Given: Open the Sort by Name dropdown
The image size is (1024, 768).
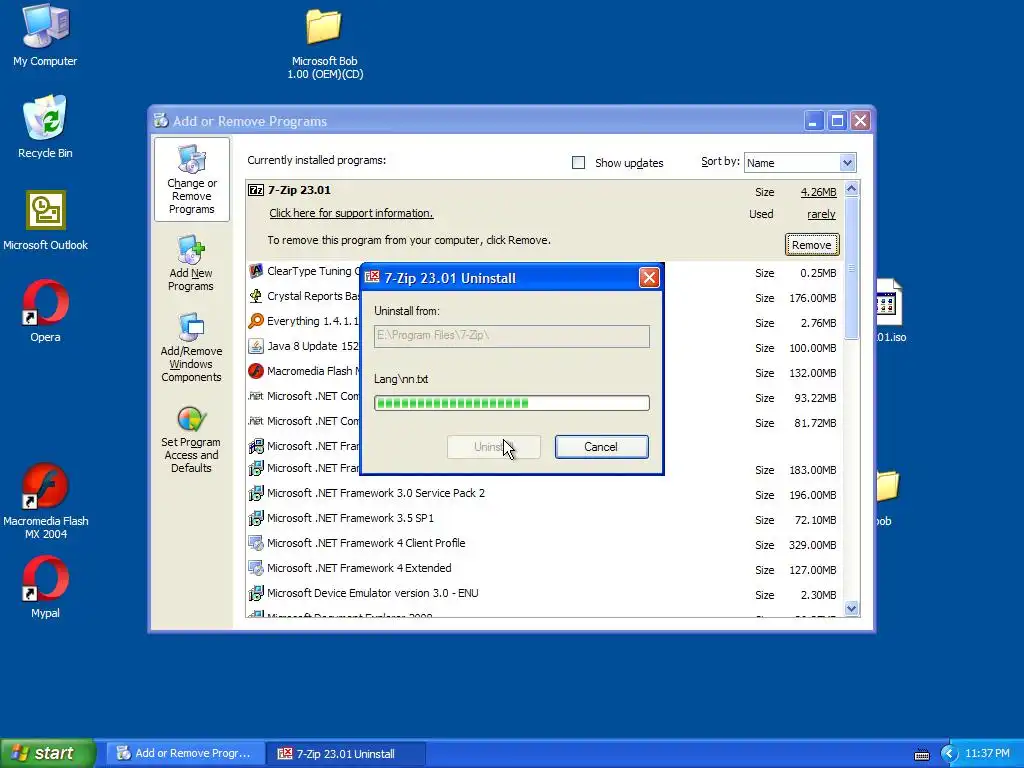Looking at the screenshot, I should pos(847,163).
